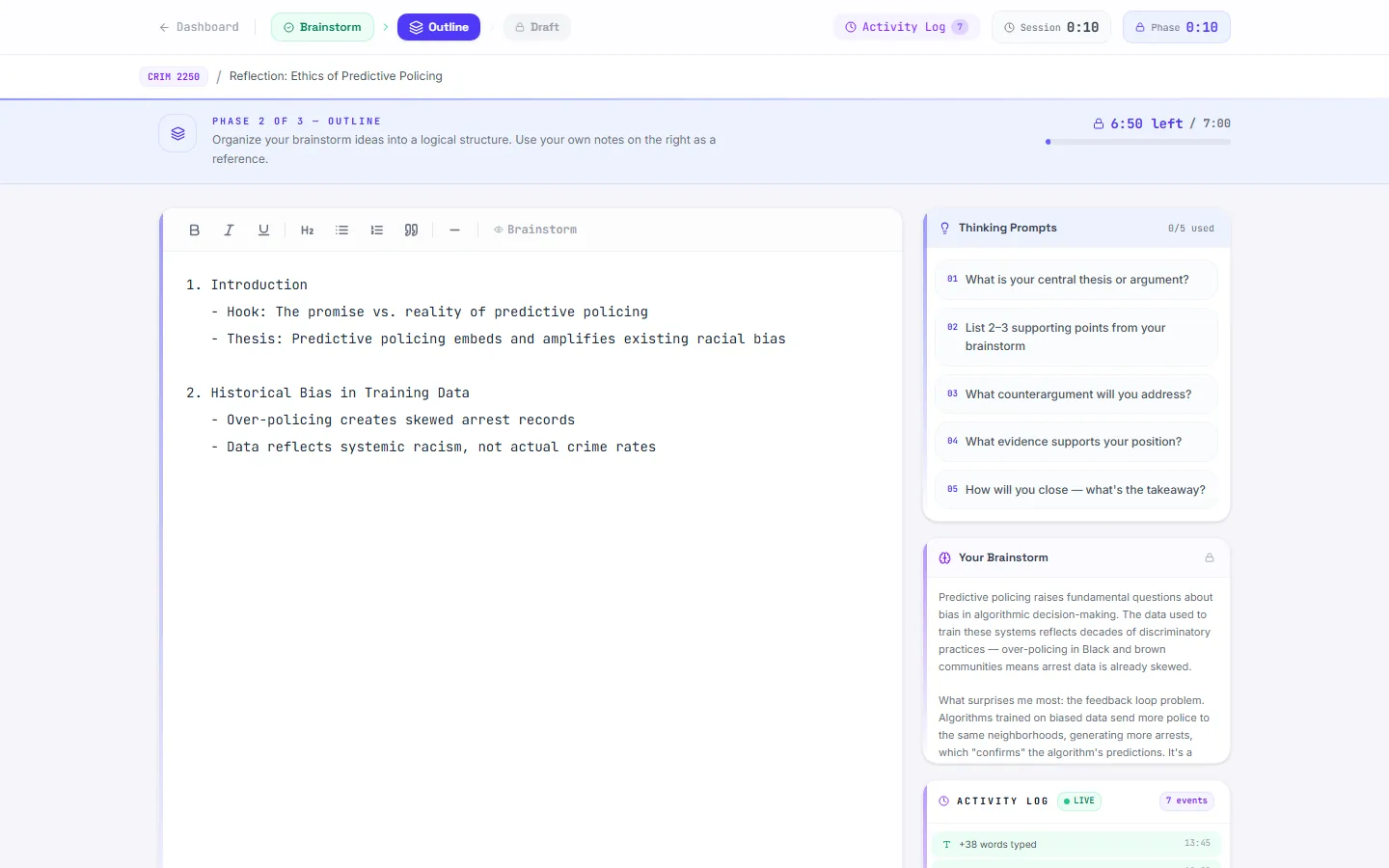Click the '+38 words typed' log entry
The image size is (1389, 868).
pos(1076,844)
